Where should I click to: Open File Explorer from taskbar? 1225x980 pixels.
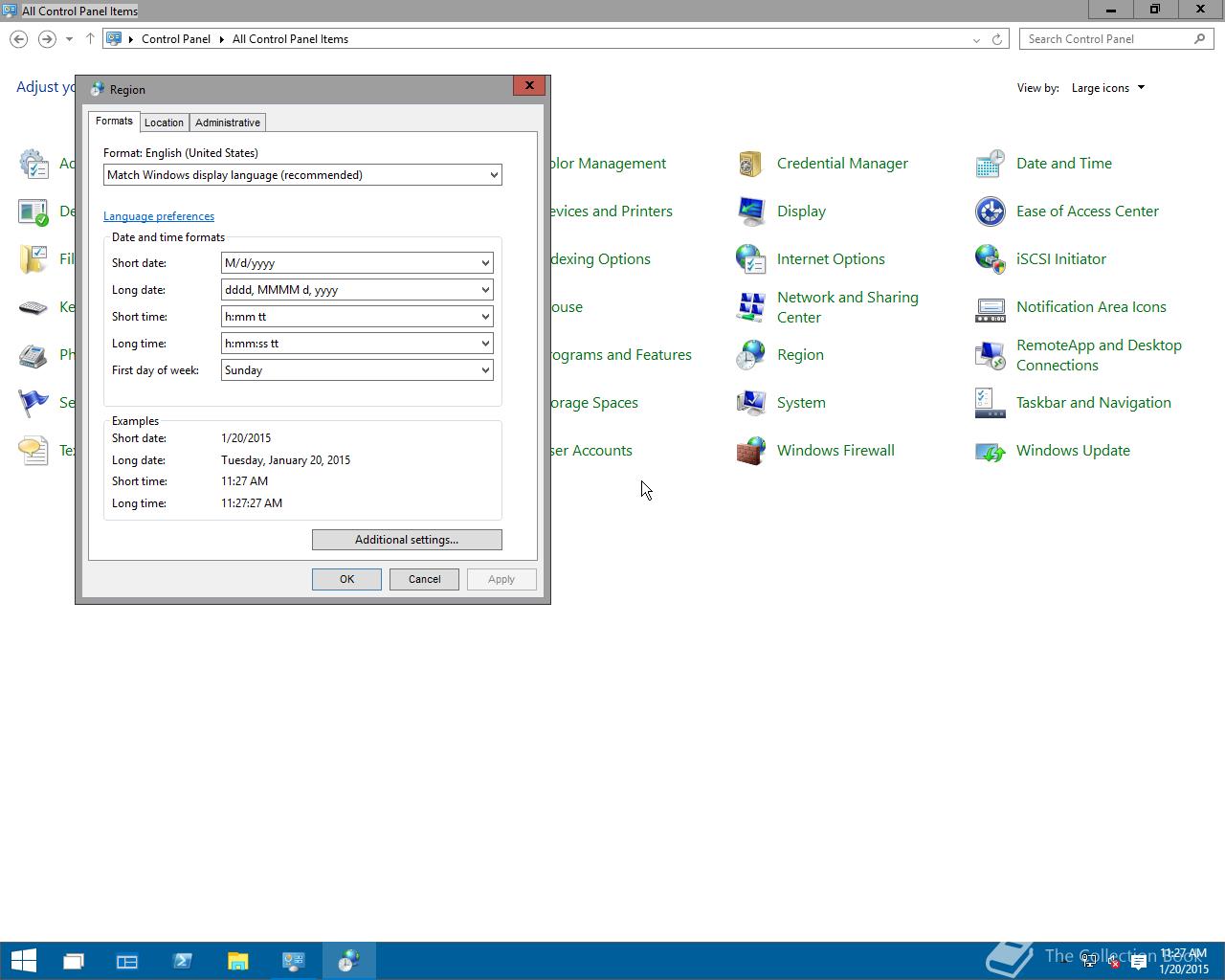coord(237,961)
